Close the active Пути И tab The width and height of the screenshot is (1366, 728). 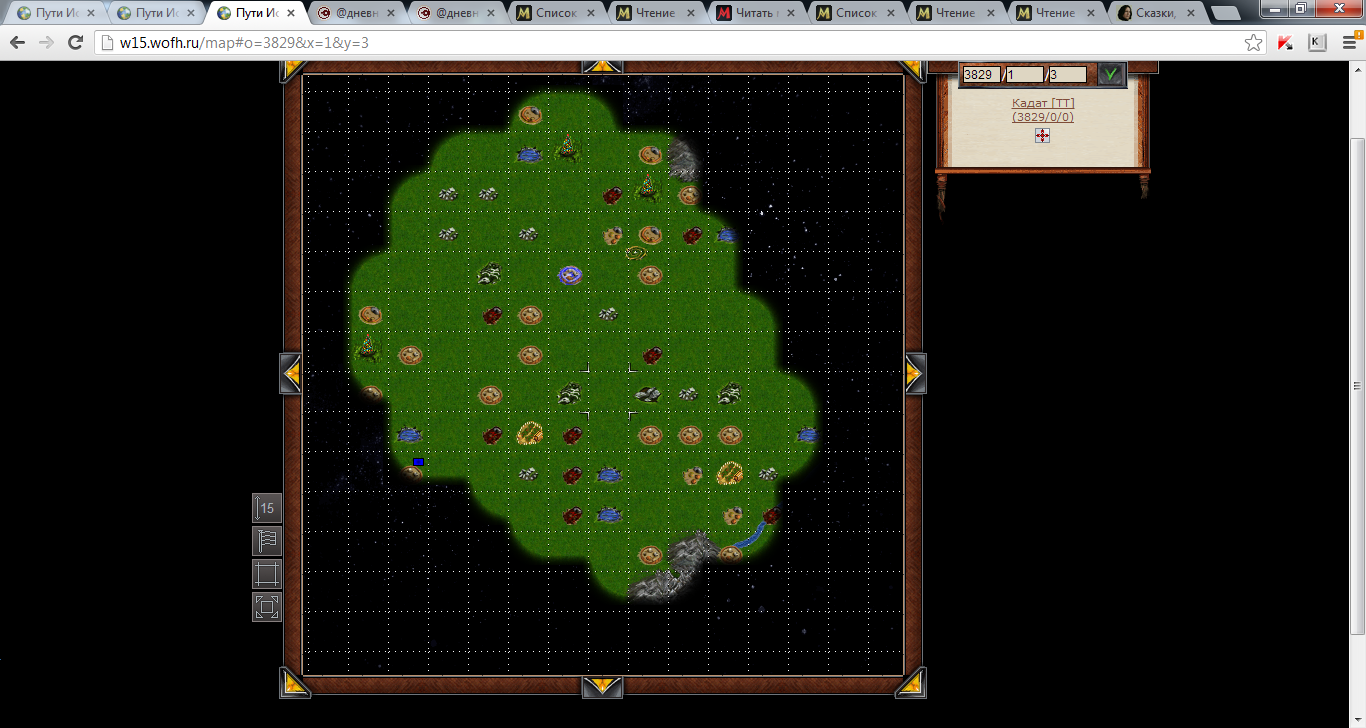(291, 14)
